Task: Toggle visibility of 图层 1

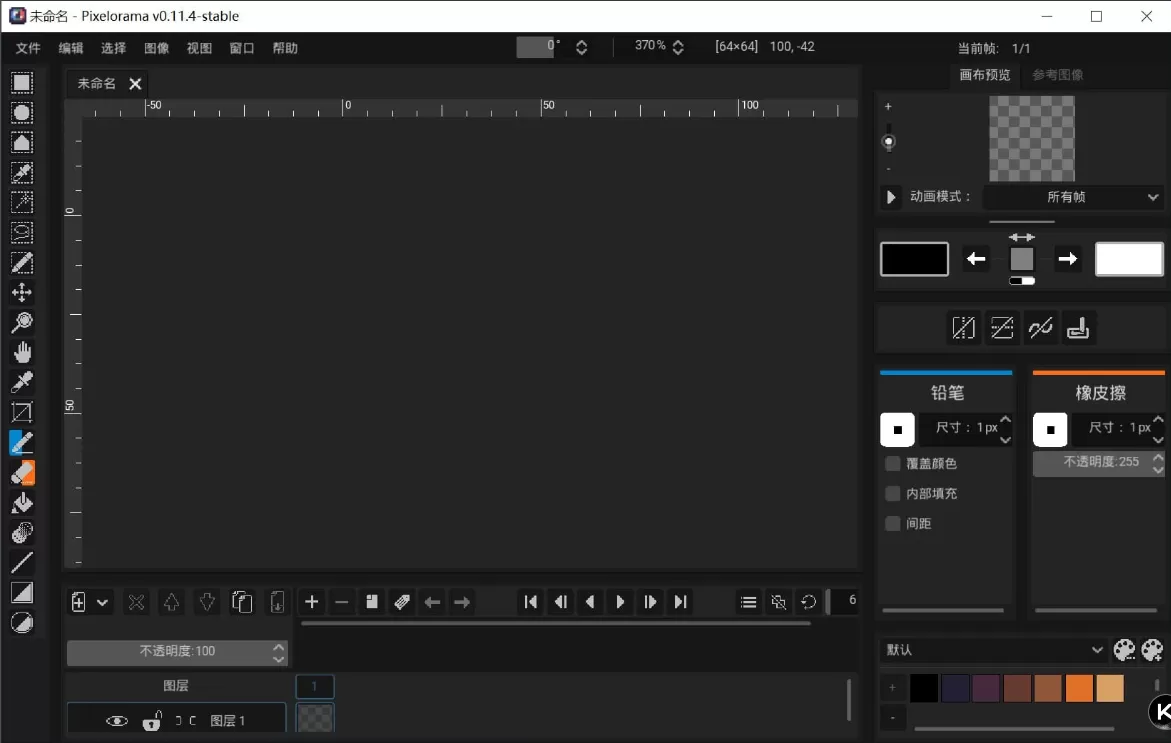Action: (116, 720)
